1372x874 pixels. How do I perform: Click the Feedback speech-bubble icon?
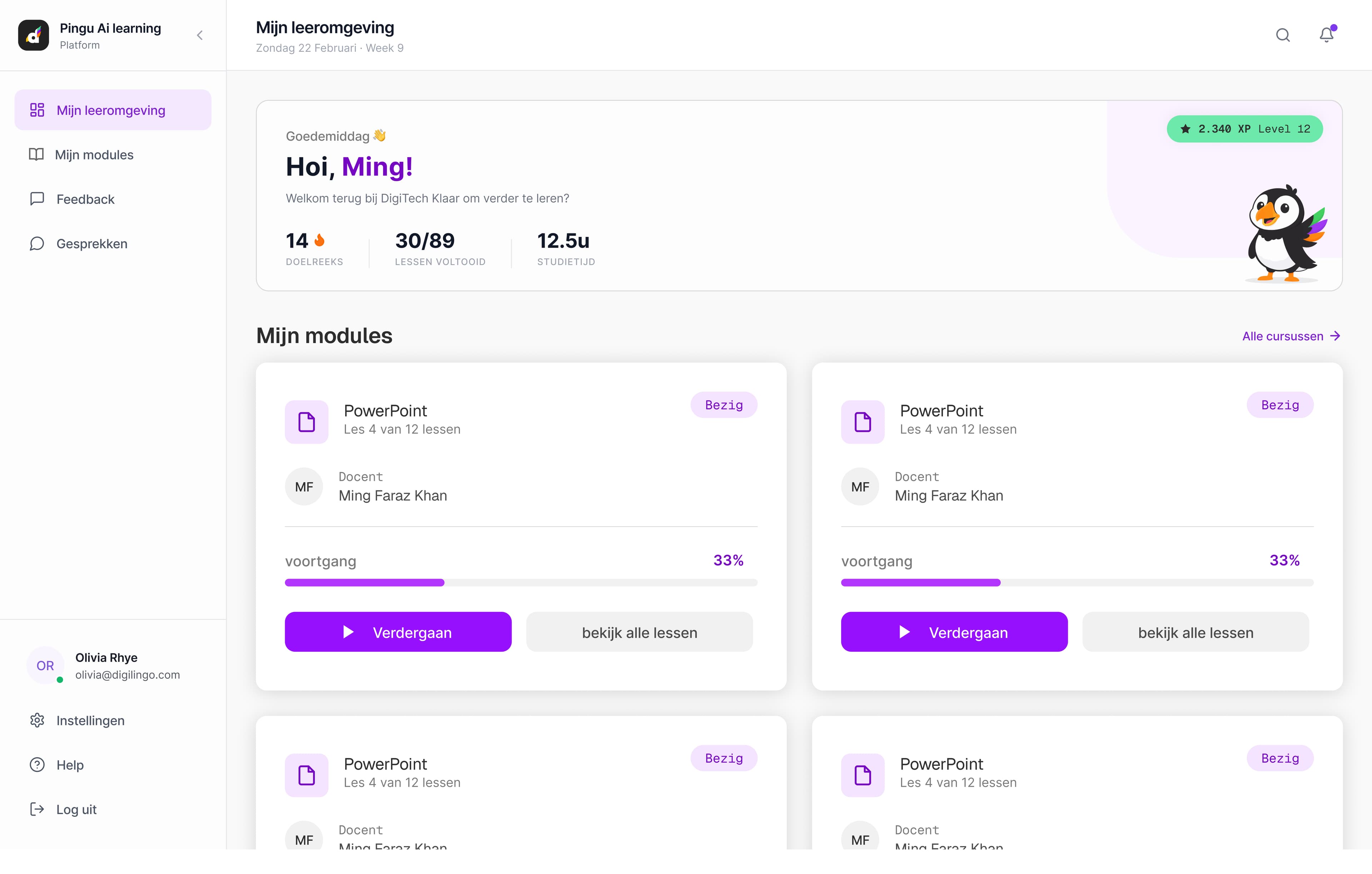pyautogui.click(x=37, y=199)
